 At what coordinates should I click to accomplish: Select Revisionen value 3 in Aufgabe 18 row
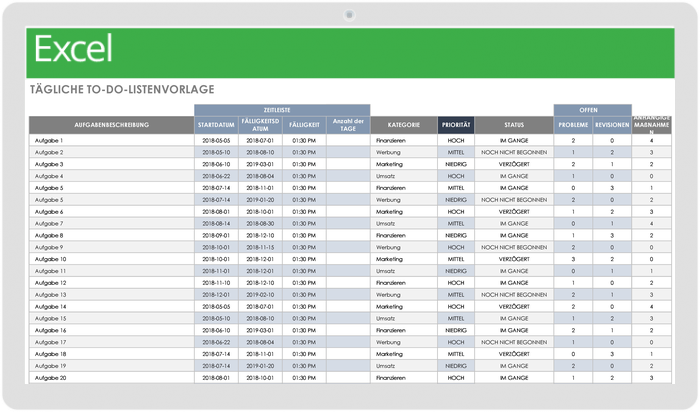point(612,354)
